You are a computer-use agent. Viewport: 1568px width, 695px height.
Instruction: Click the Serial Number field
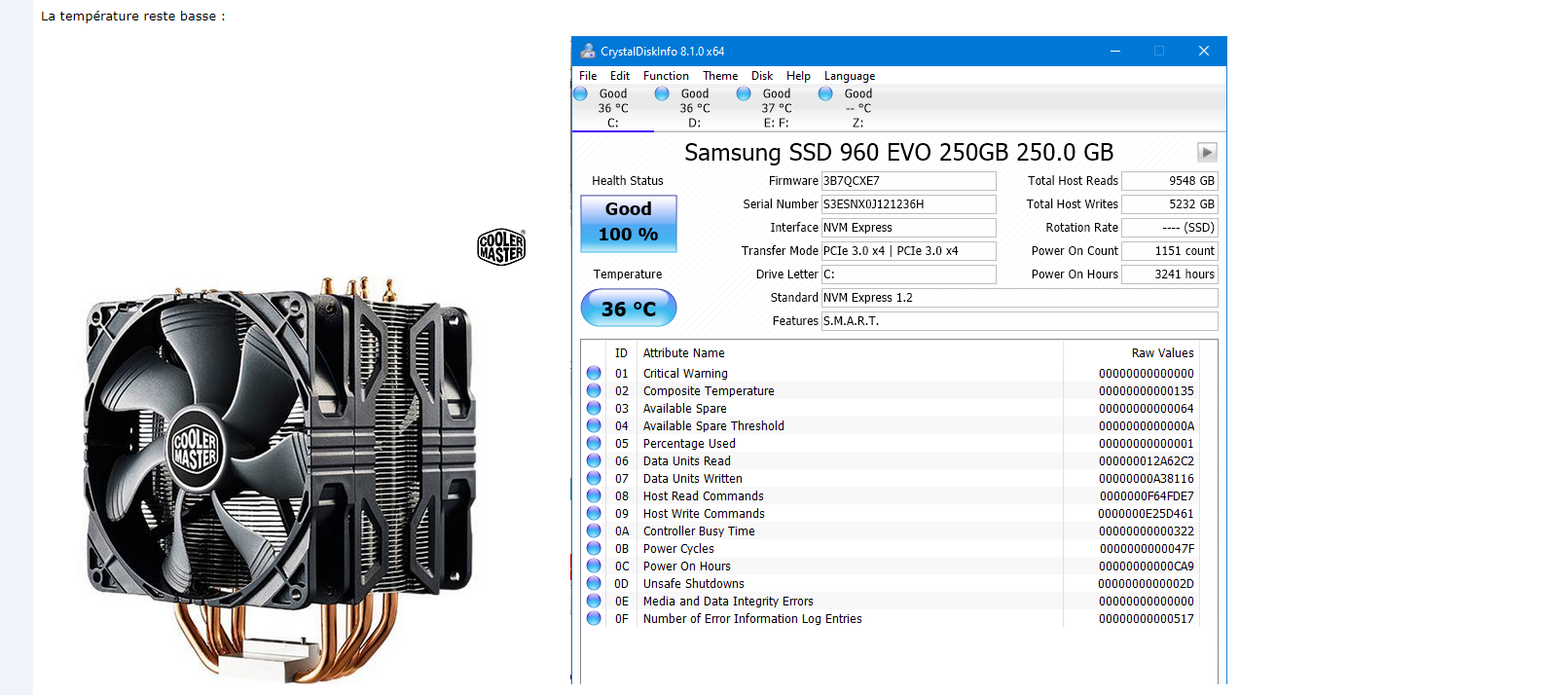click(x=907, y=204)
